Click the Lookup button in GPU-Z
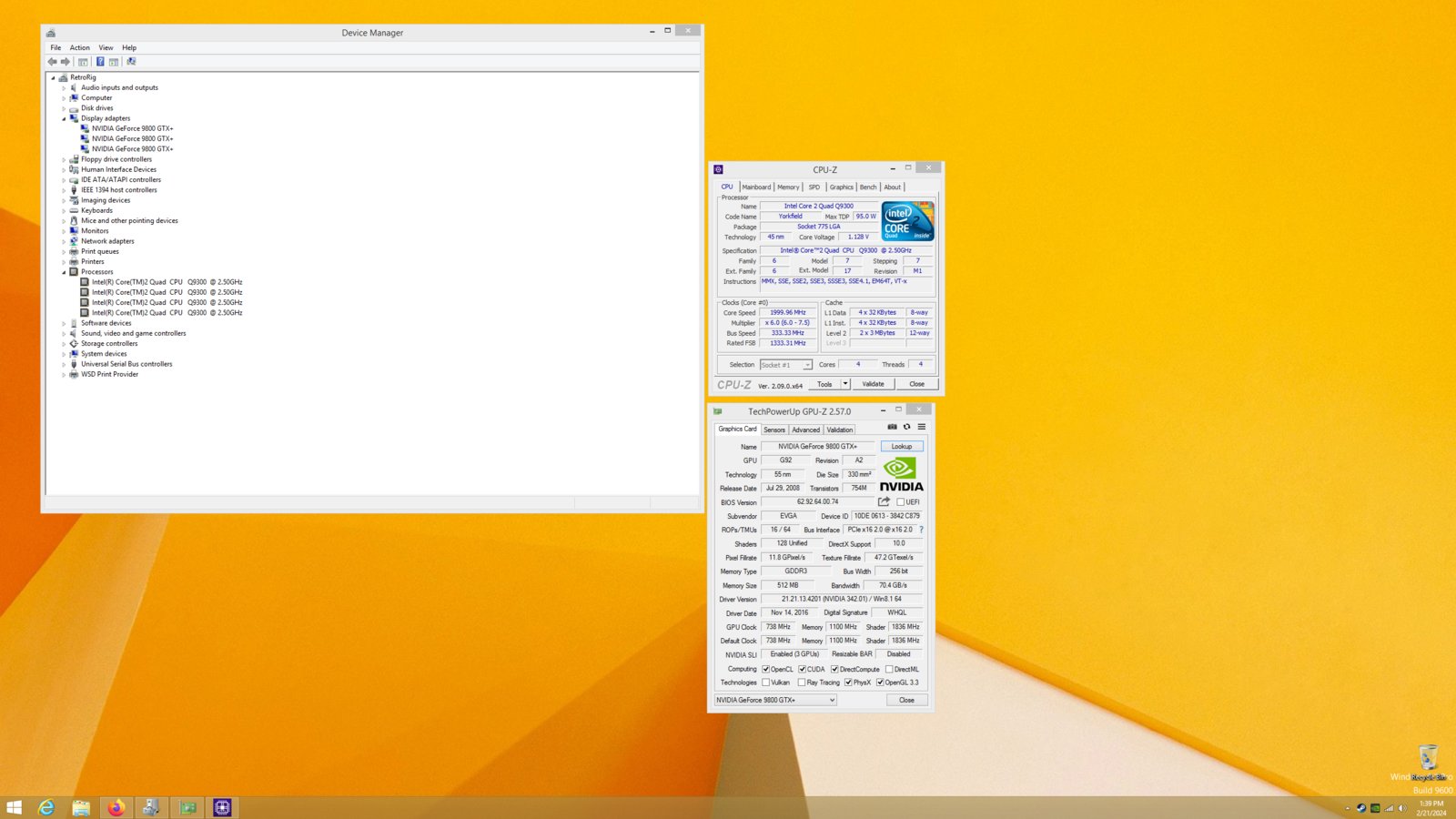This screenshot has height=819, width=1456. 902,447
